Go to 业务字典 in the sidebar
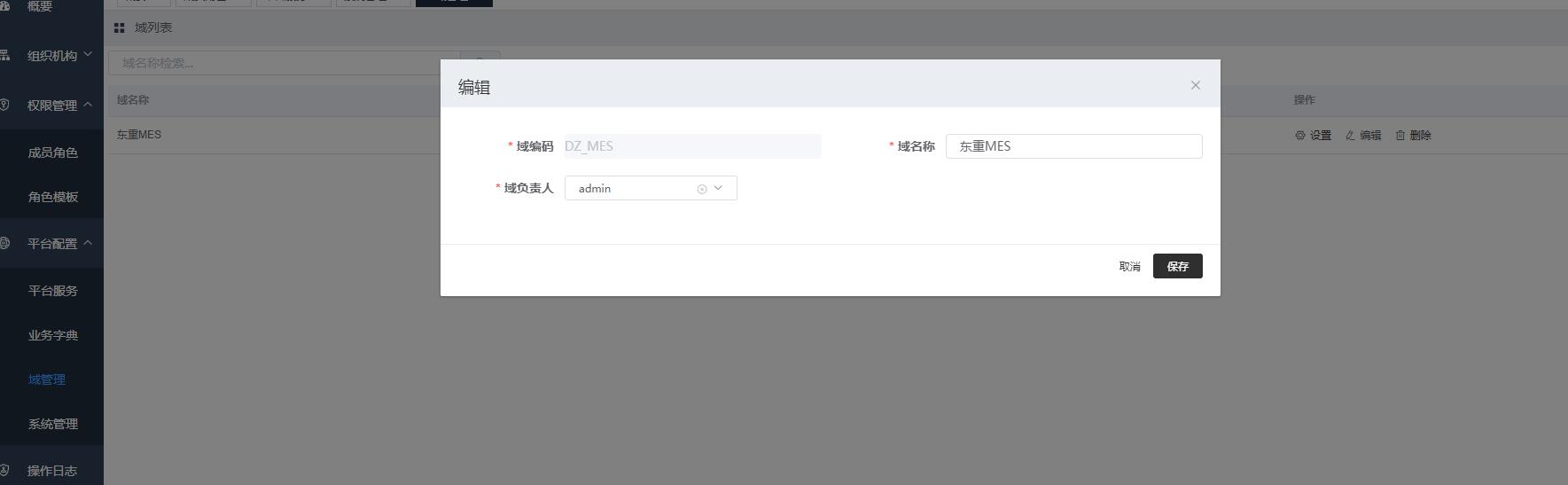1568x485 pixels. tap(52, 335)
